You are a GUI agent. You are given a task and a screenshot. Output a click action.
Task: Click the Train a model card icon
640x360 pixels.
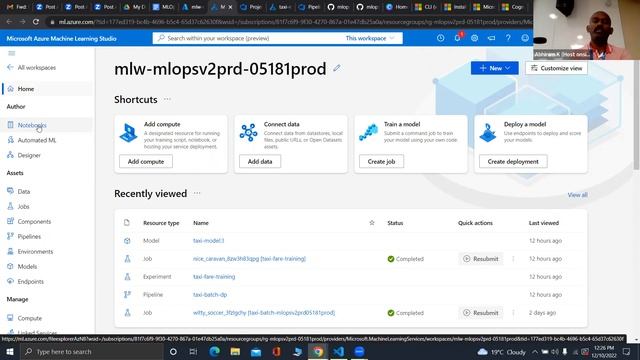tap(368, 133)
